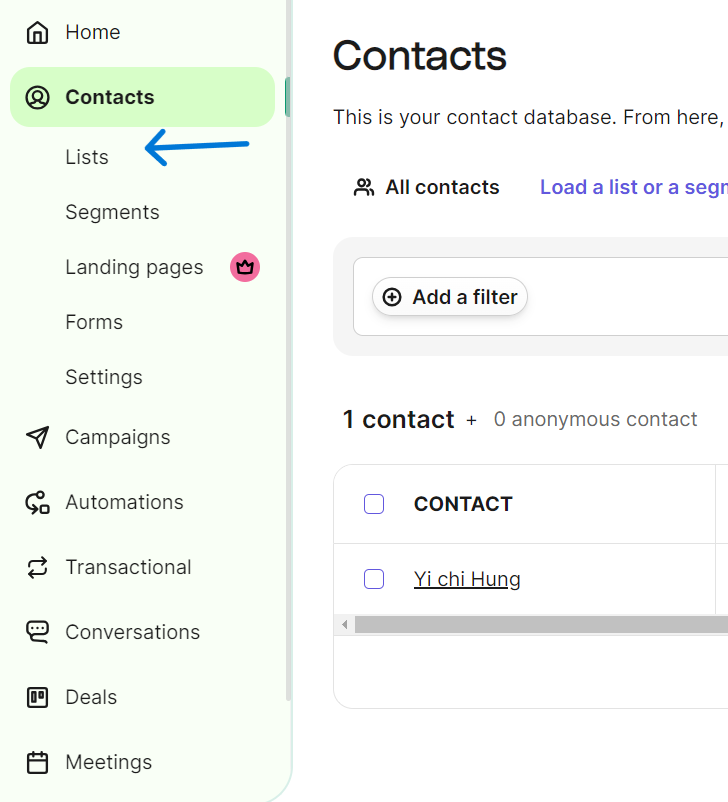Click the Deals board icon
Viewport: 728px width, 802px height.
point(38,697)
